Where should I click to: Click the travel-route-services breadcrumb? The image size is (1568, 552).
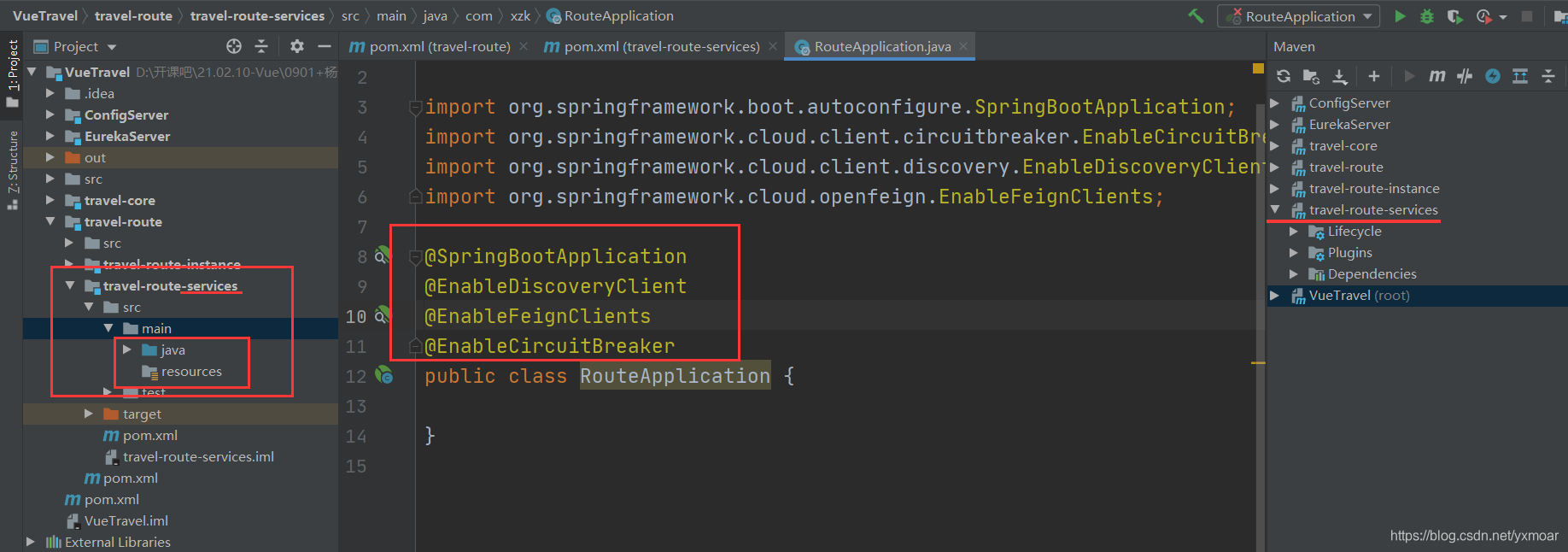coord(257,16)
